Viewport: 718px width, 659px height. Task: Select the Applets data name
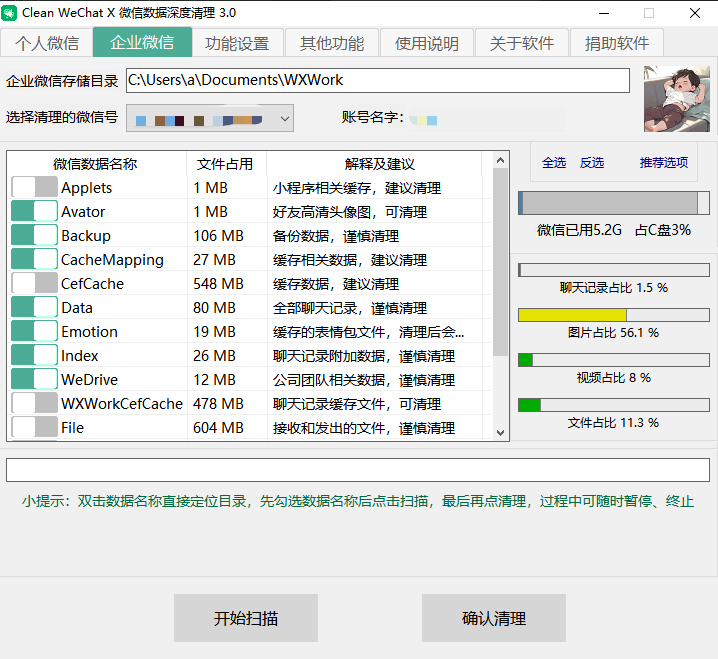point(87,188)
